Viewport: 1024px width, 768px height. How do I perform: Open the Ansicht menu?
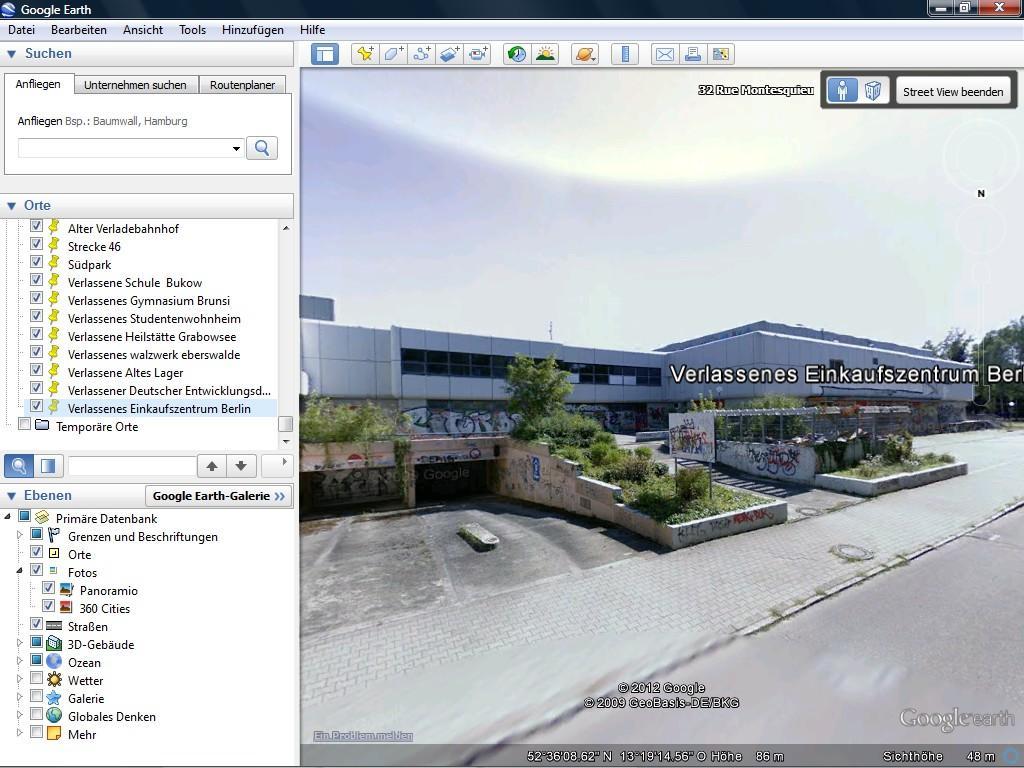coord(143,30)
